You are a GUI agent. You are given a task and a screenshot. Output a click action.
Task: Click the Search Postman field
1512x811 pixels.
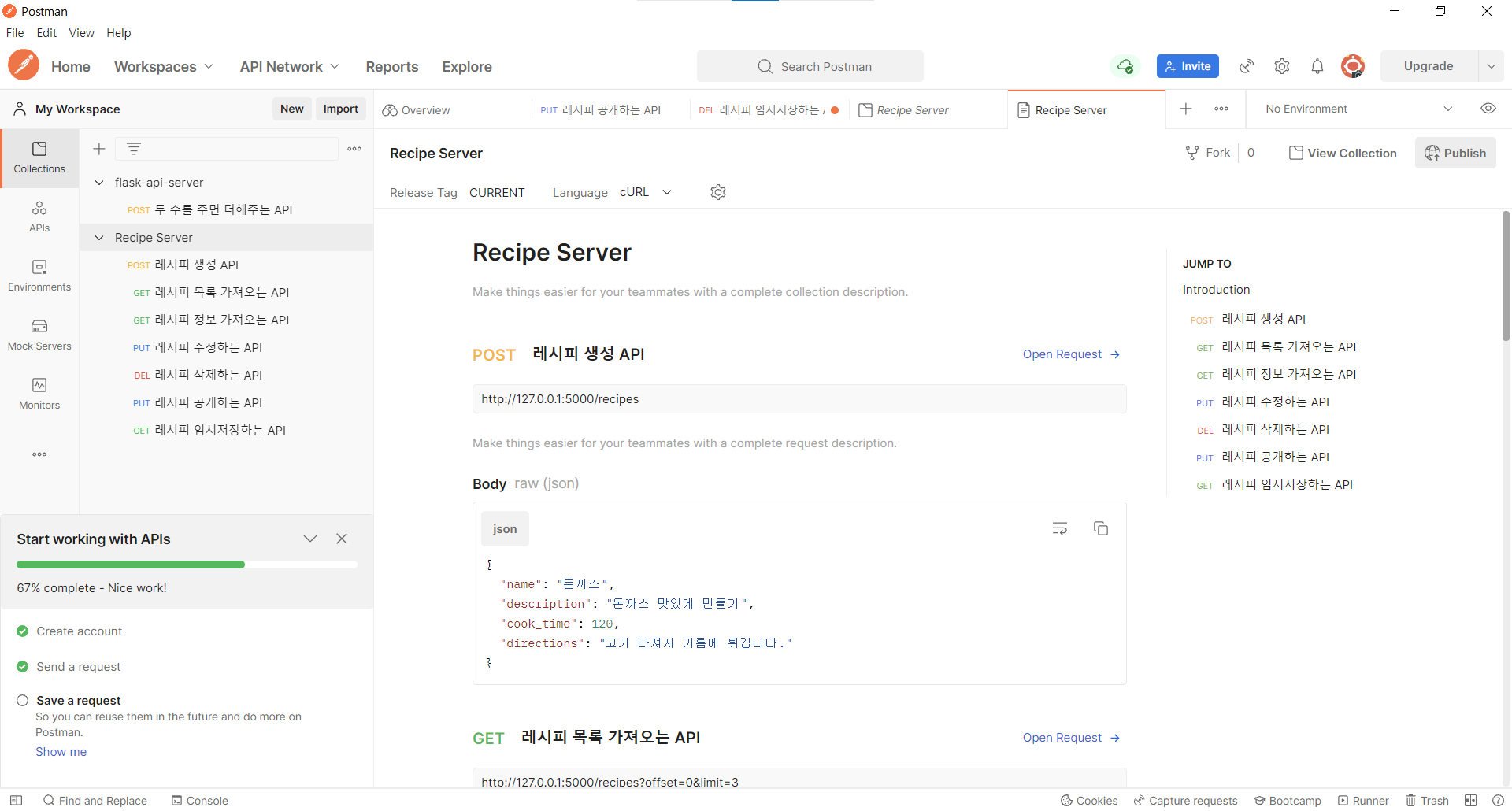810,66
